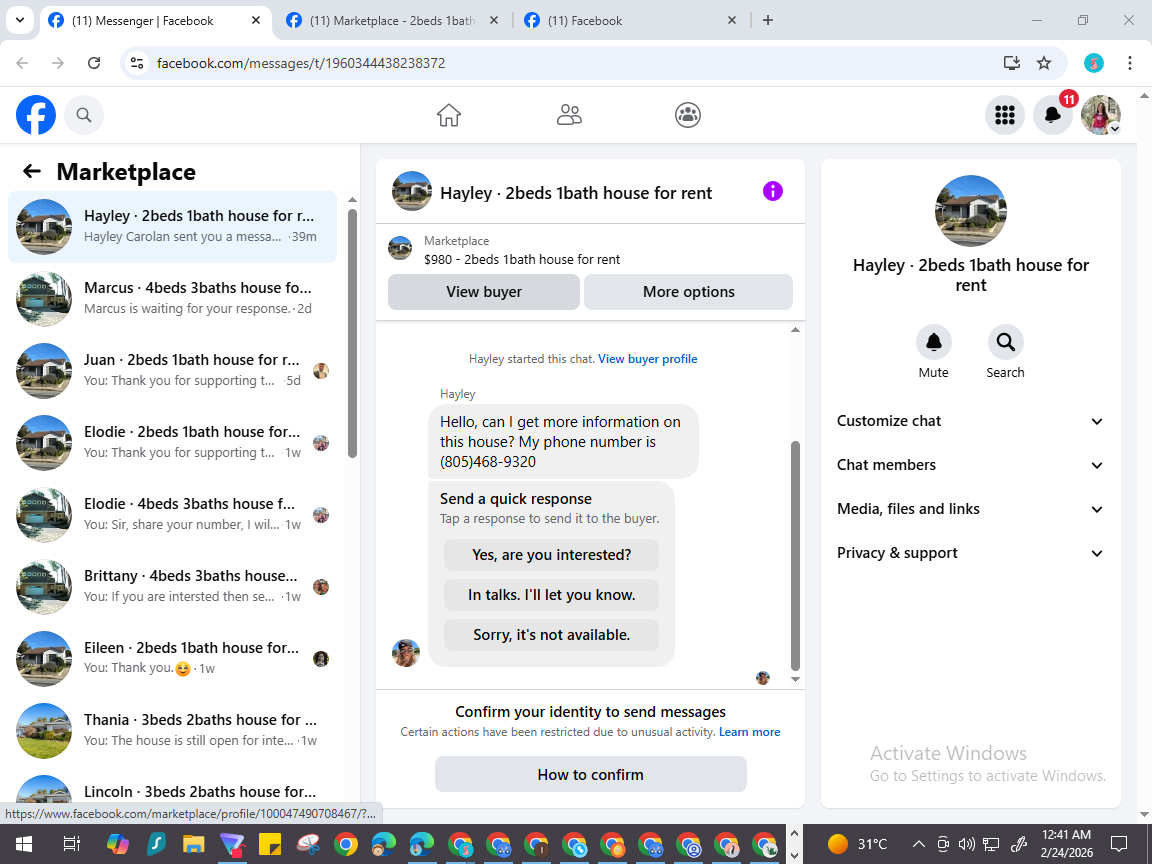The height and width of the screenshot is (864, 1152).
Task: Click the More options button
Action: point(688,292)
